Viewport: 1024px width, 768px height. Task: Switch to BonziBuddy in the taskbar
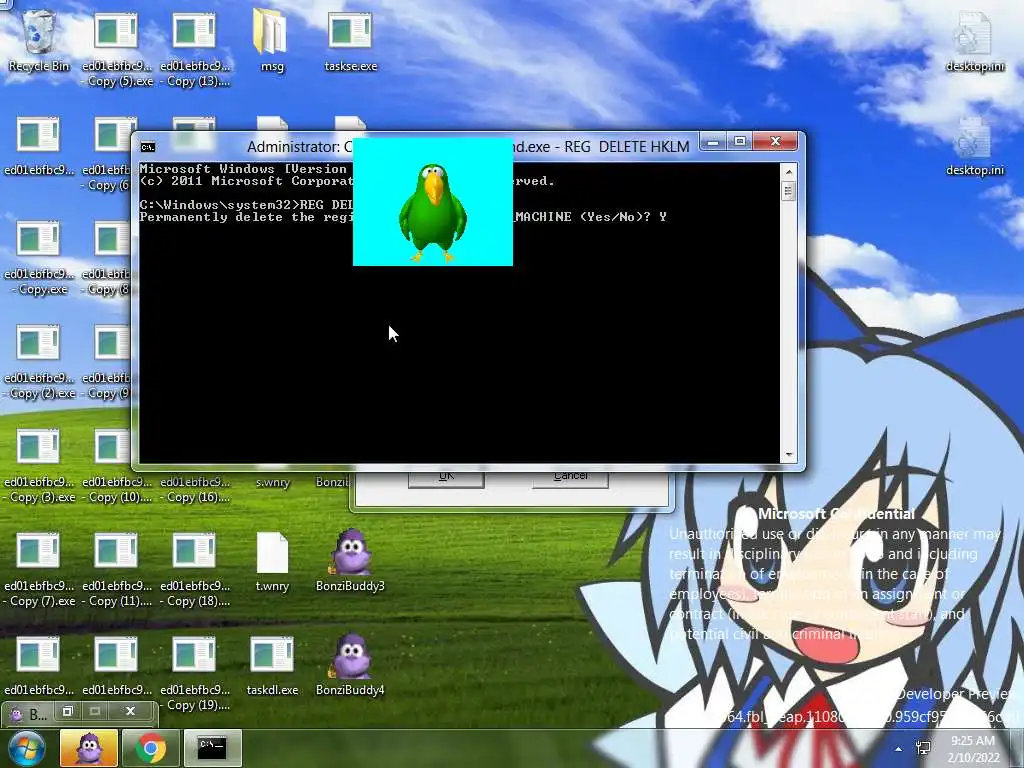[89, 748]
